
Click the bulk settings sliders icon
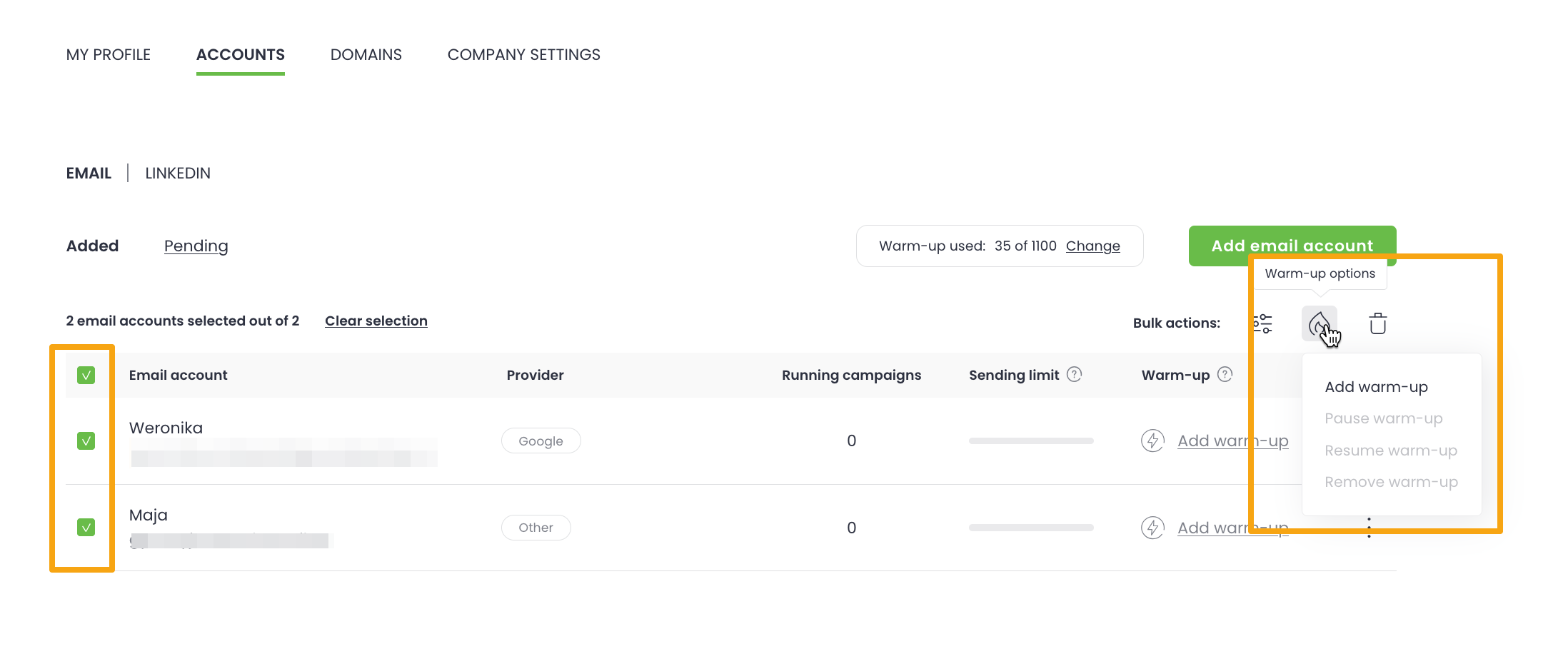click(1262, 323)
